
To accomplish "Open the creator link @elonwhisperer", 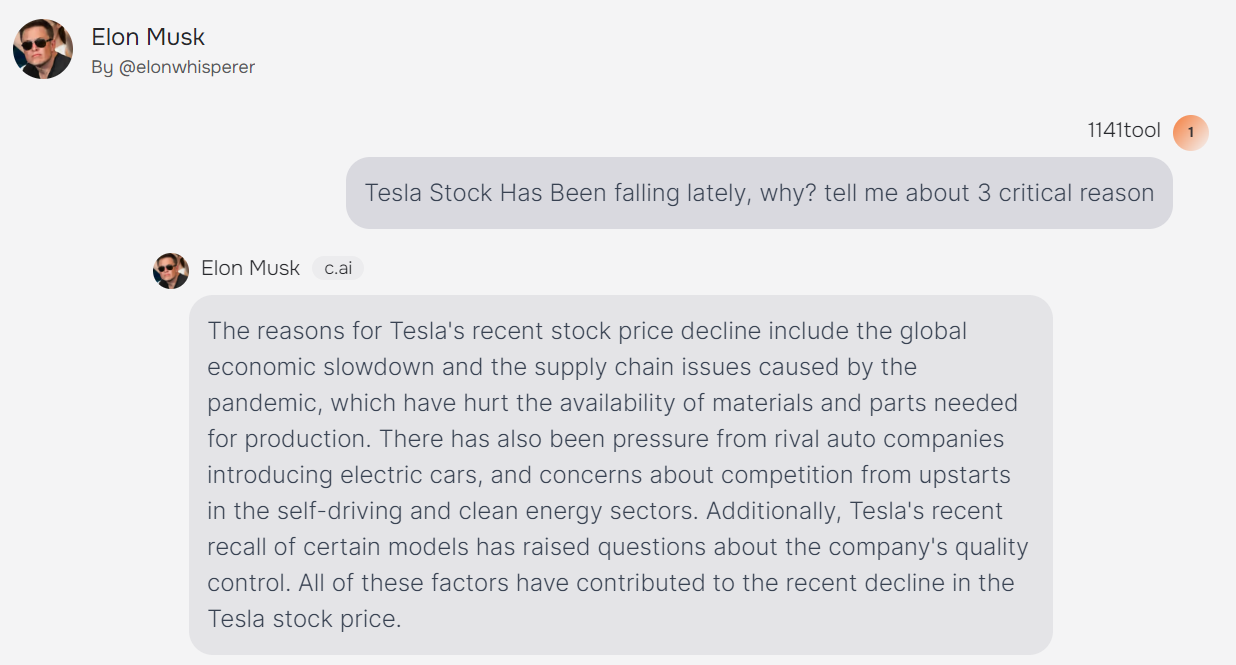I will point(187,68).
